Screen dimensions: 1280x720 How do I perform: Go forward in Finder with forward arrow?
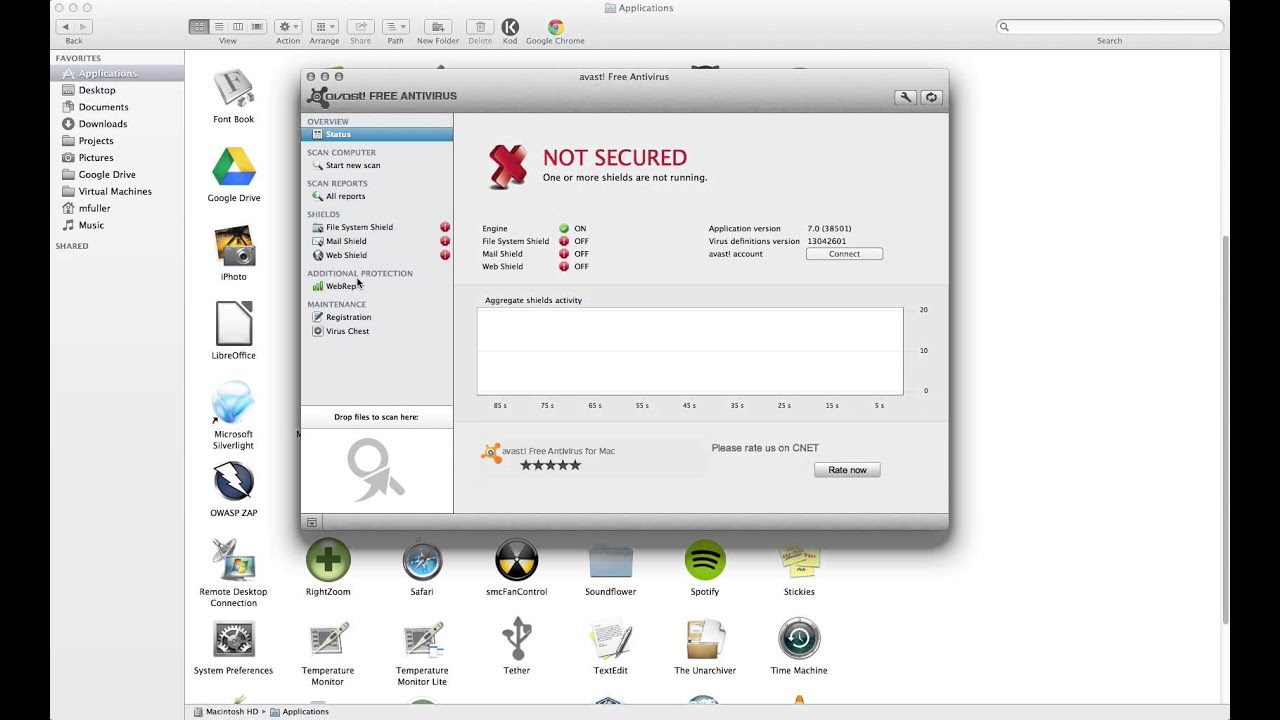[83, 27]
